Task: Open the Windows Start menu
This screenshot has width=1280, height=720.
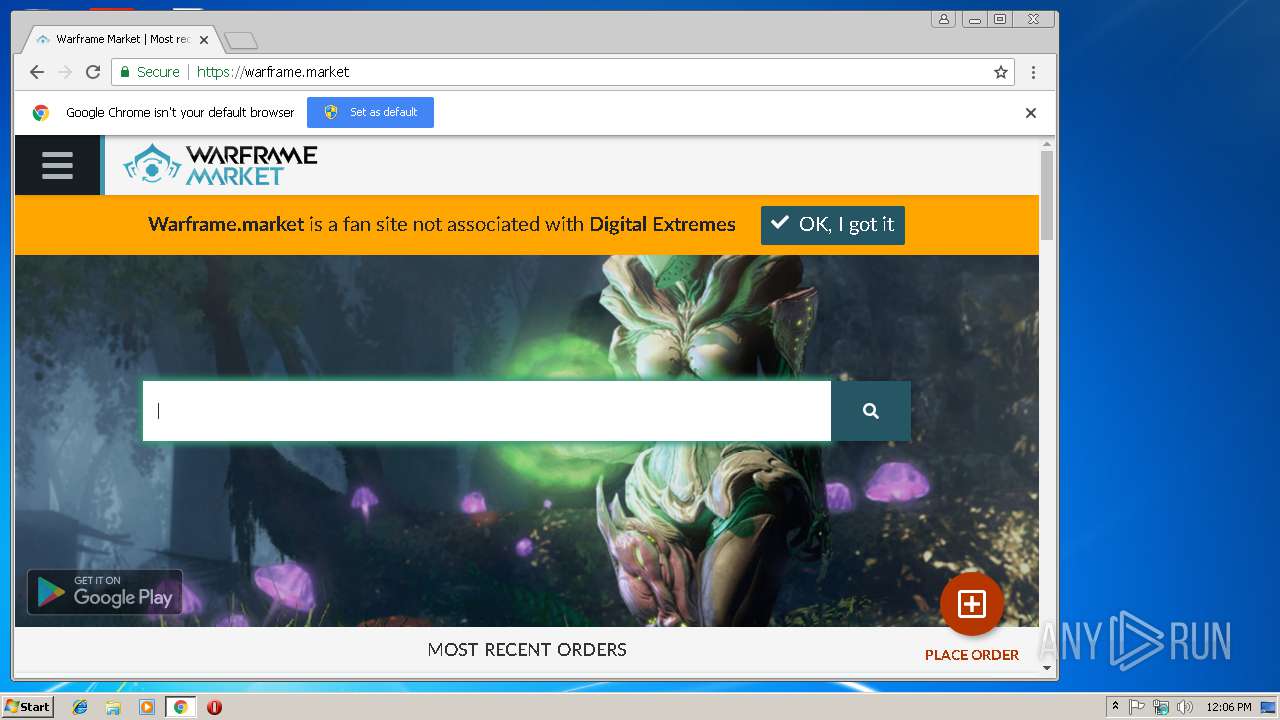Action: 27,706
